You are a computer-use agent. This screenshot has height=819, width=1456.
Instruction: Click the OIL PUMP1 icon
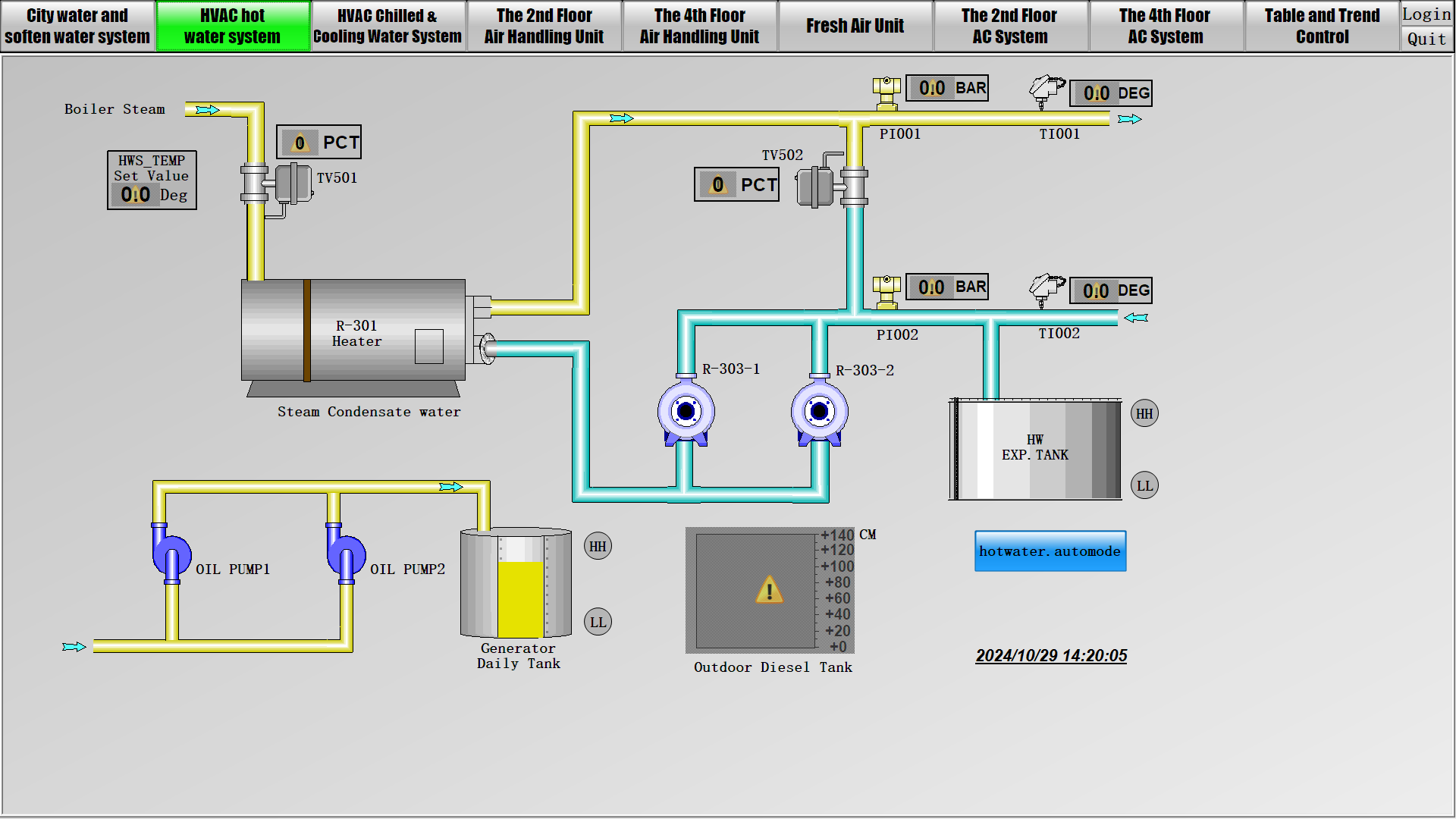[x=171, y=554]
